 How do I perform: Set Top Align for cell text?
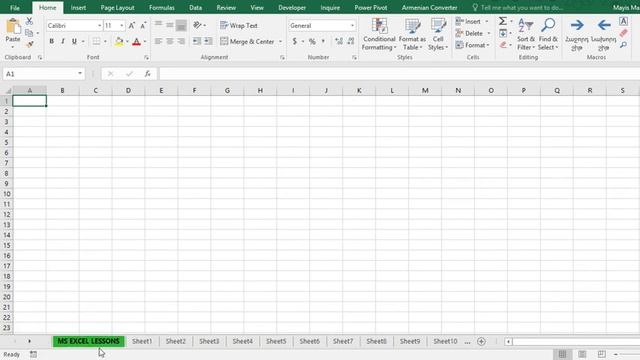158,25
